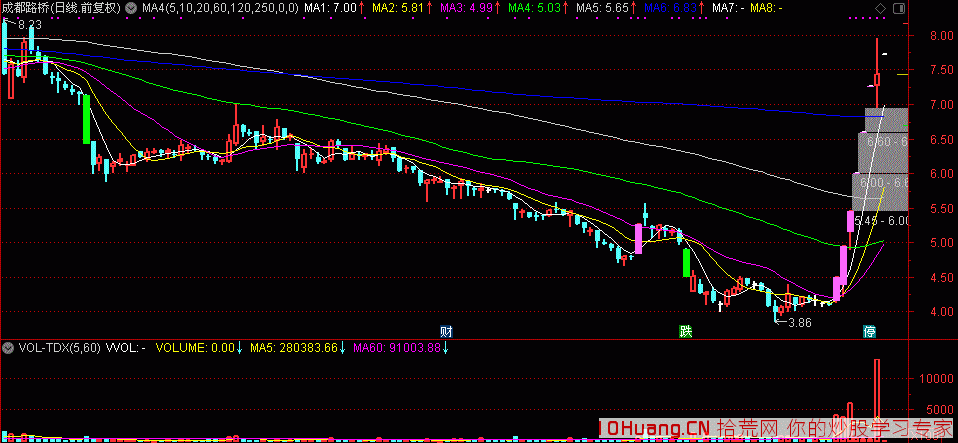
Task: Open the VOL-TDX indicator dropdown icon
Action: point(8,348)
